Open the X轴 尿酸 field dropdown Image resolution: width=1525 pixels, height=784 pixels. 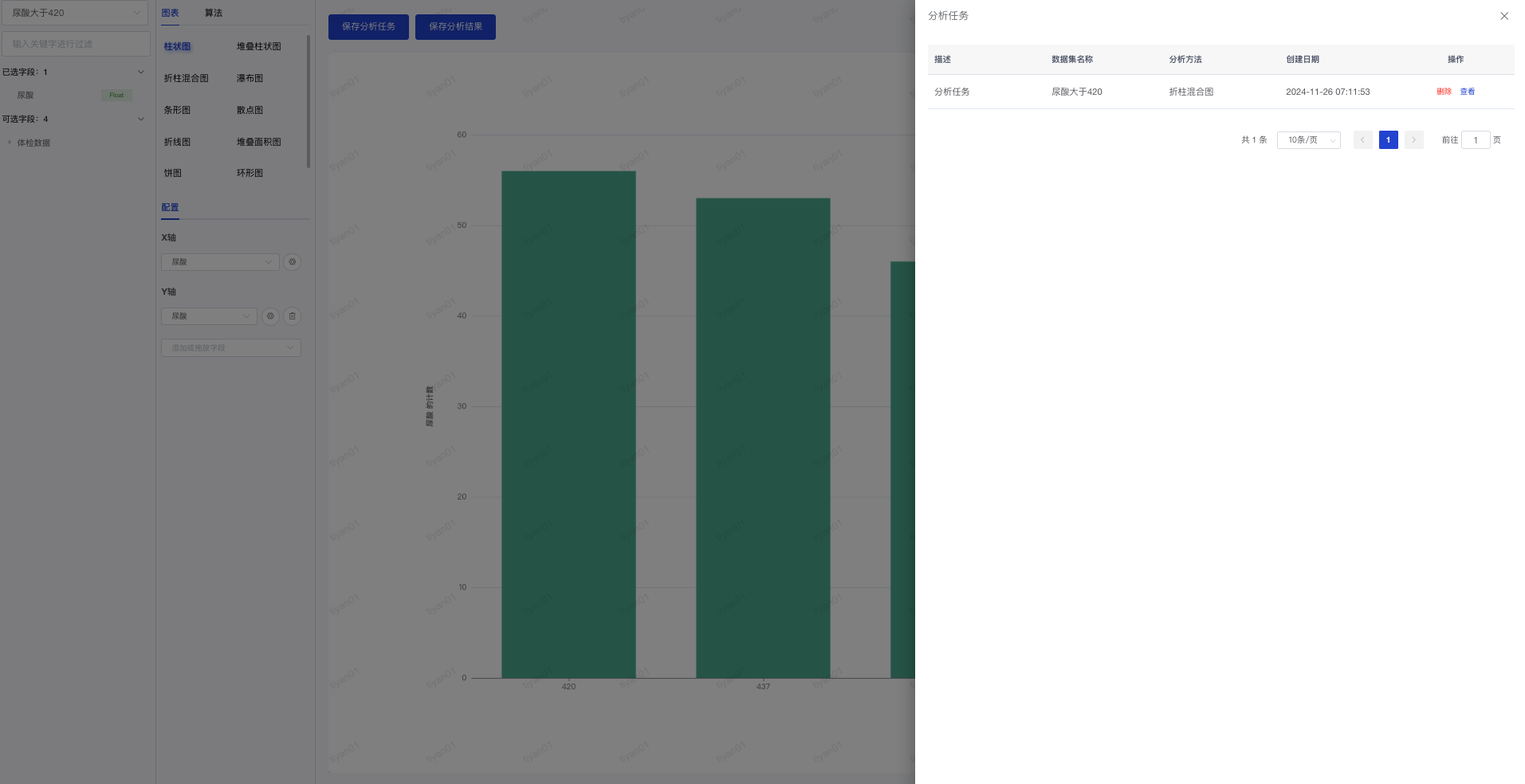pos(220,262)
